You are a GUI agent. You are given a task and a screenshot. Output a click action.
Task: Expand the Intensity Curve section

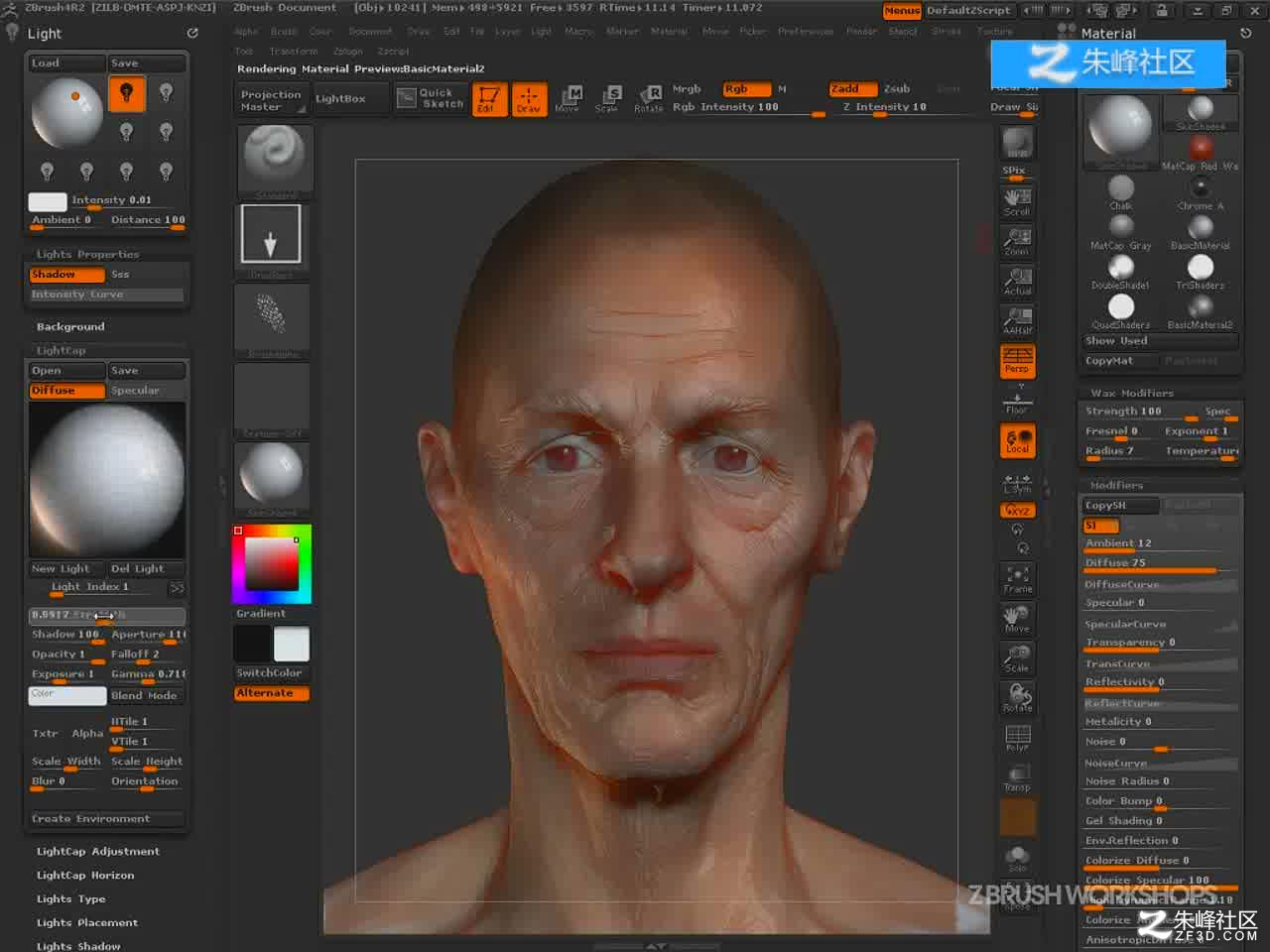point(106,295)
